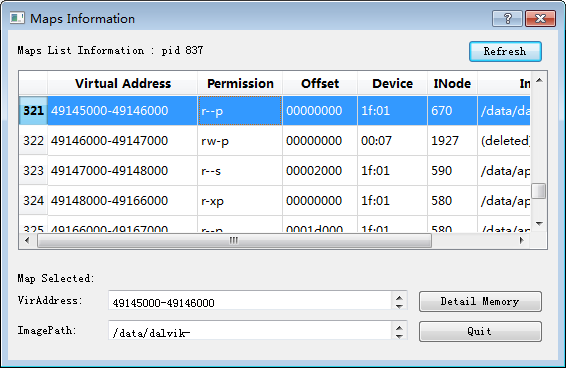
Task: Click VirAddress field up stepper arrow
Action: pyautogui.click(x=399, y=298)
